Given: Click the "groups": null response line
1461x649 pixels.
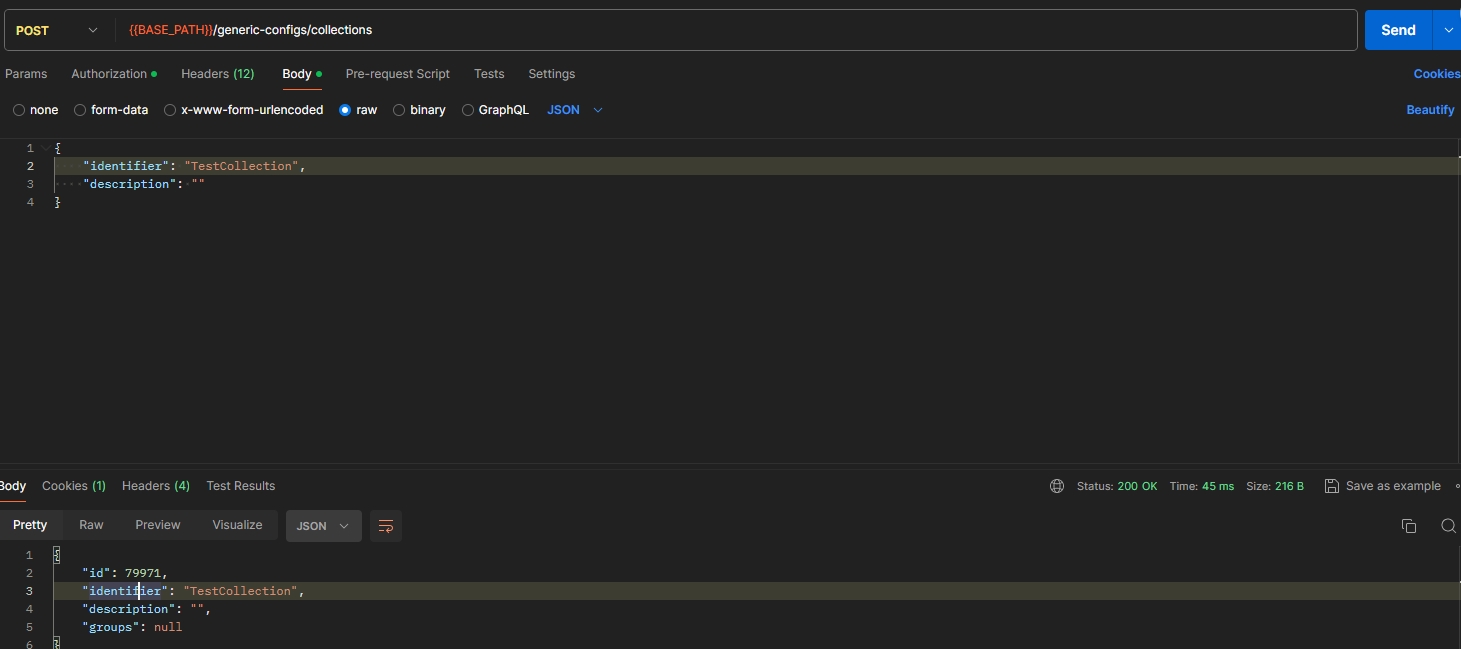Looking at the screenshot, I should (x=132, y=627).
